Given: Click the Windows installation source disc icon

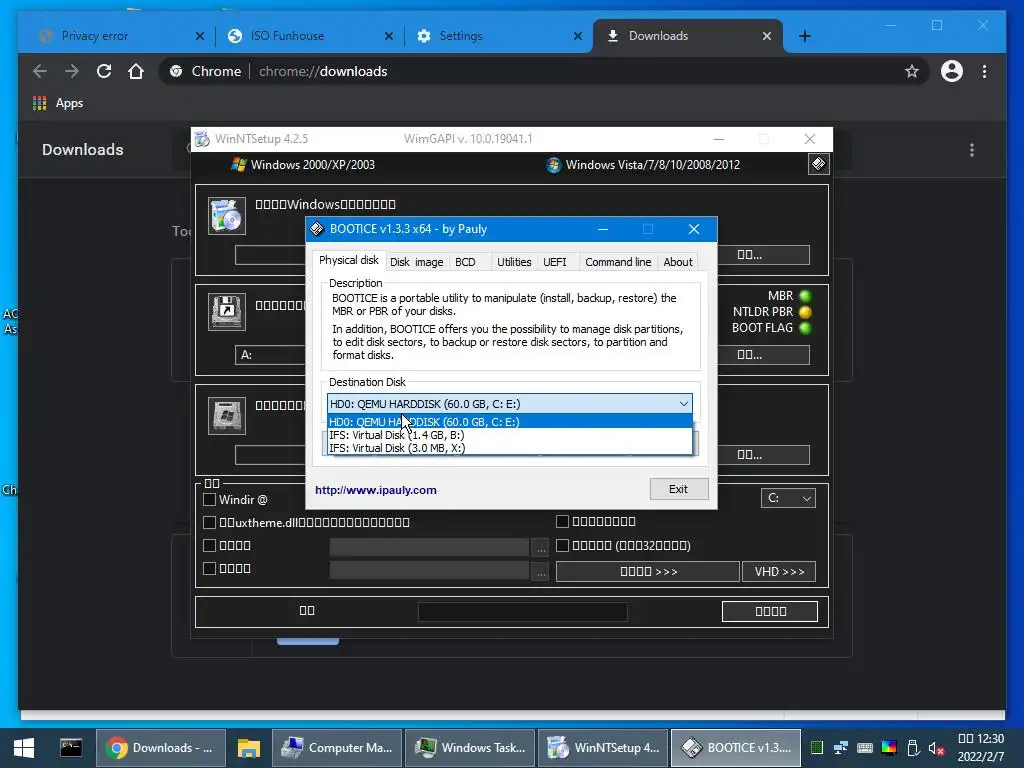Looking at the screenshot, I should point(227,216).
